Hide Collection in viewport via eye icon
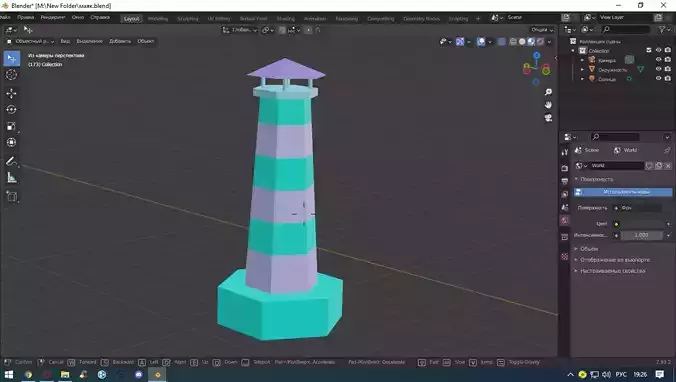This screenshot has height=382, width=676. 658,50
